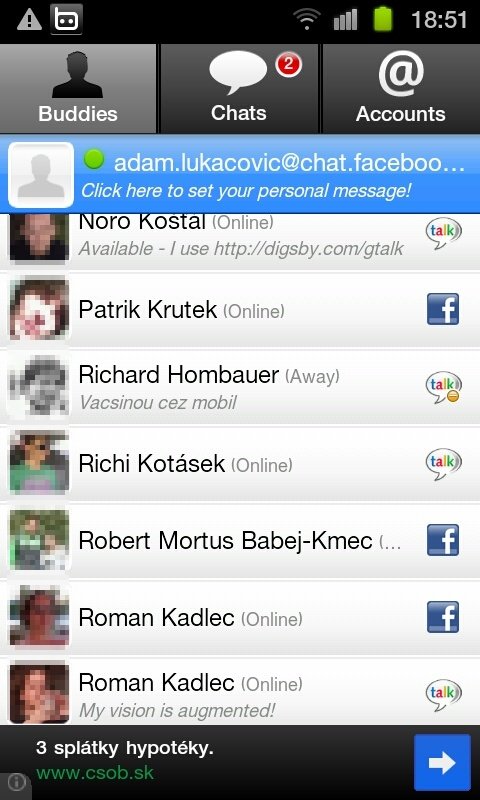Tap the away Talk icon beside Richard Hombauer
Viewport: 480px width, 800px height.
pyautogui.click(x=443, y=387)
